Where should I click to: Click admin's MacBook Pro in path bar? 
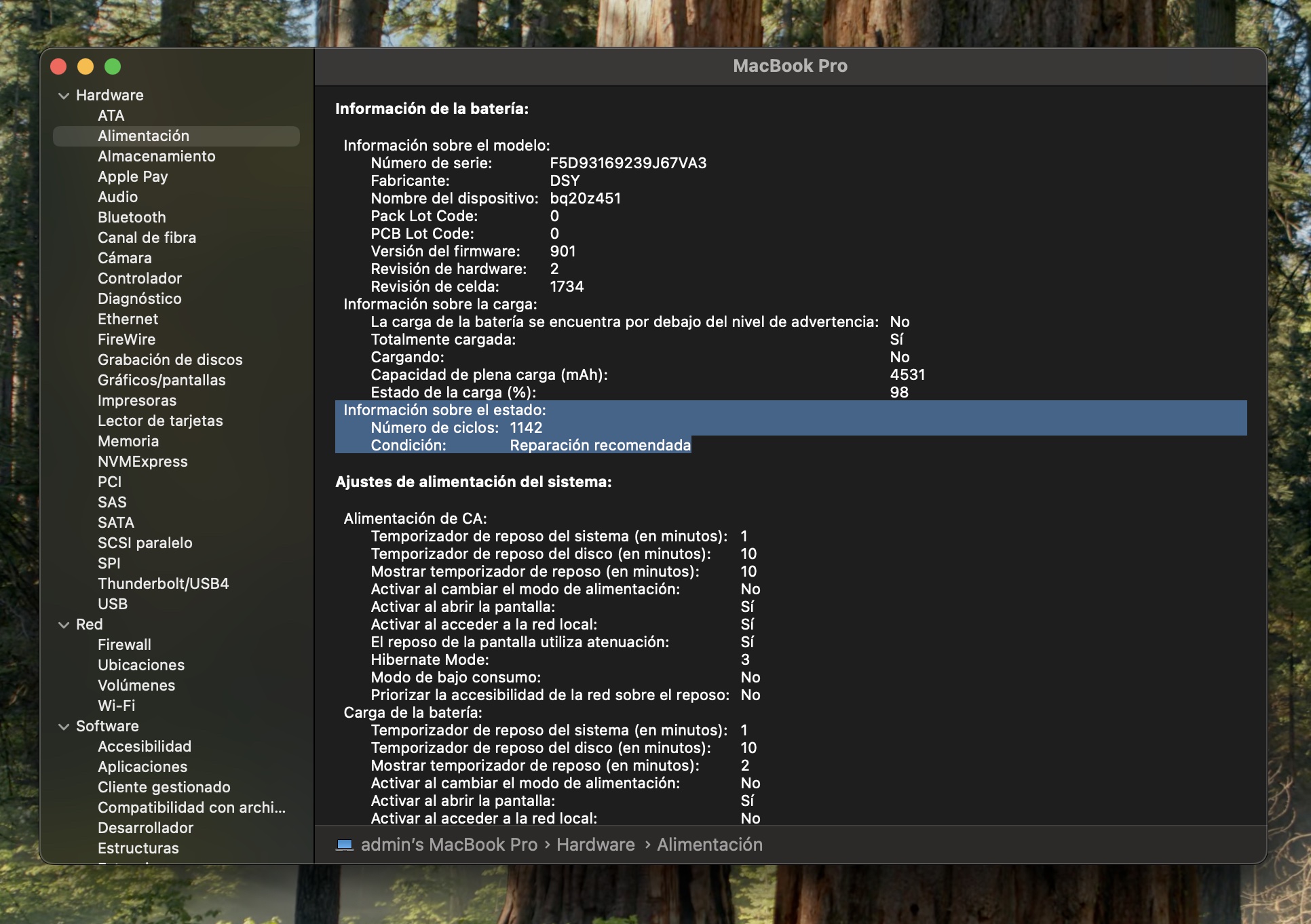pyautogui.click(x=449, y=845)
